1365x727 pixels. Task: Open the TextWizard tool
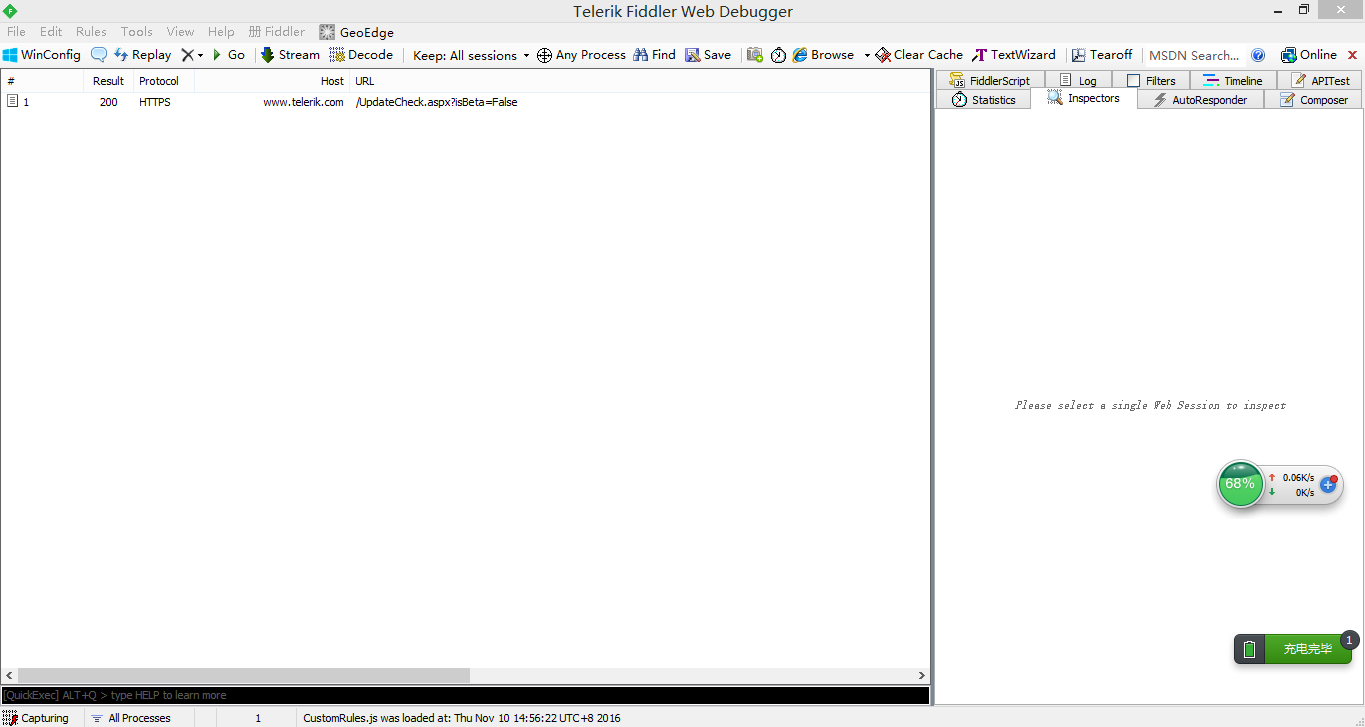tap(1013, 55)
